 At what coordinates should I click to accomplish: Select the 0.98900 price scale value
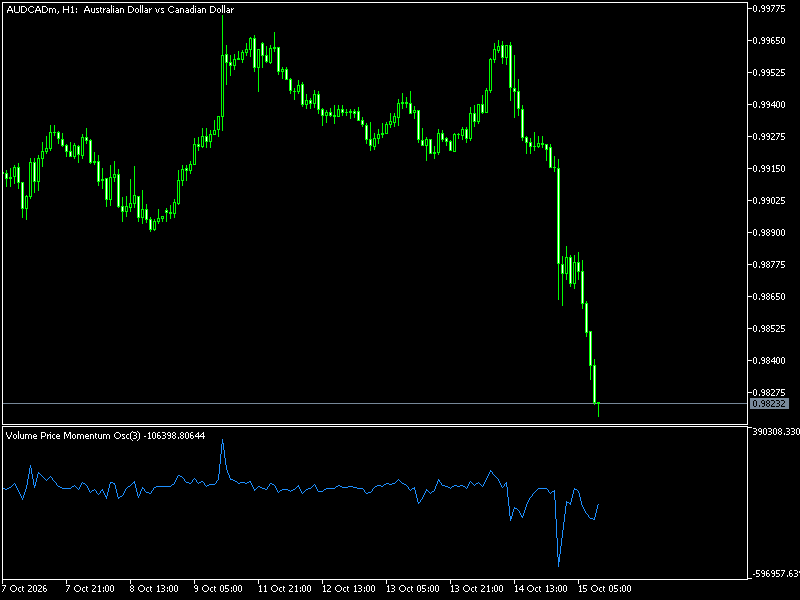(771, 233)
